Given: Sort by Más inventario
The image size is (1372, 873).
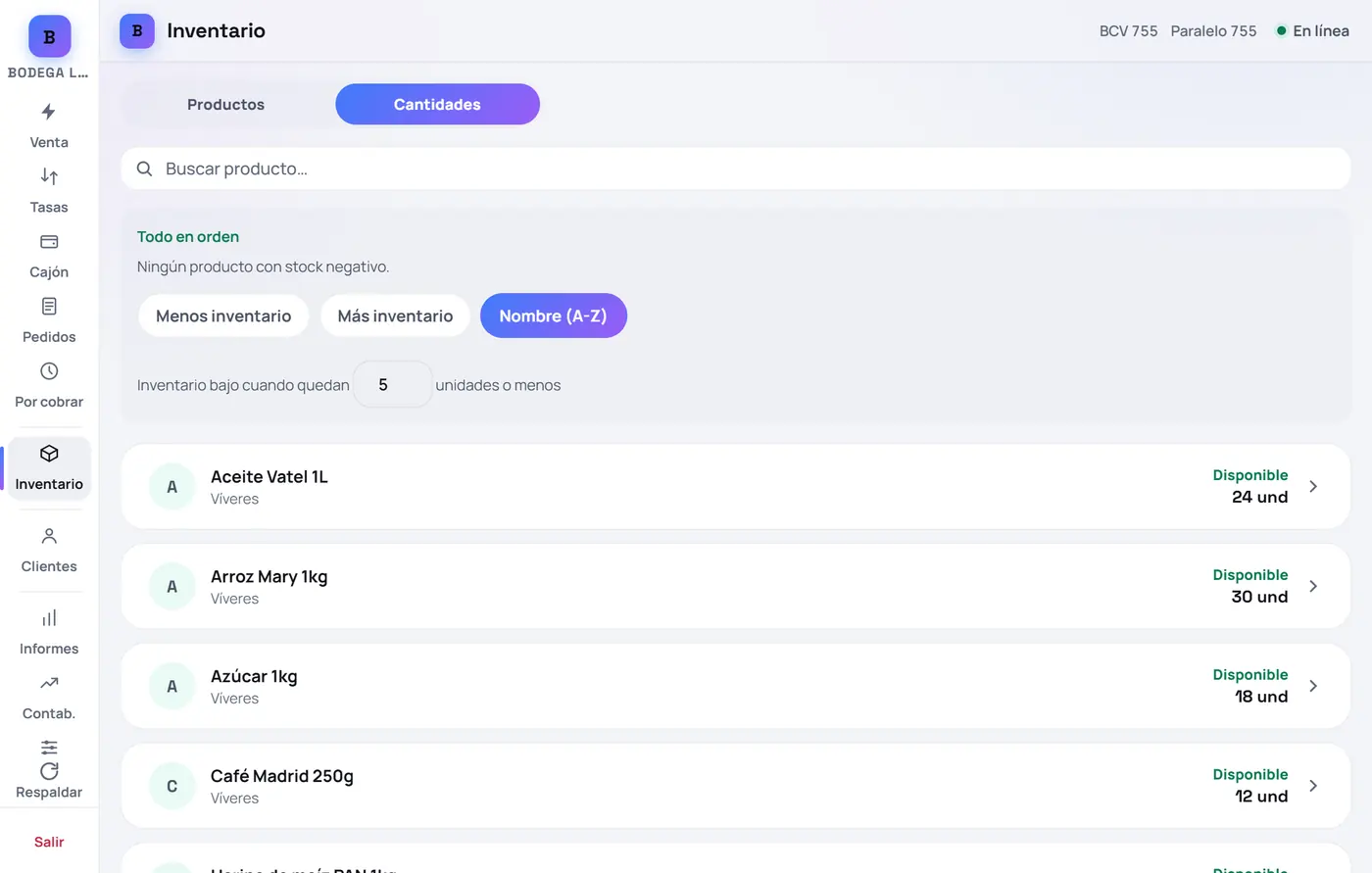Looking at the screenshot, I should coord(395,315).
